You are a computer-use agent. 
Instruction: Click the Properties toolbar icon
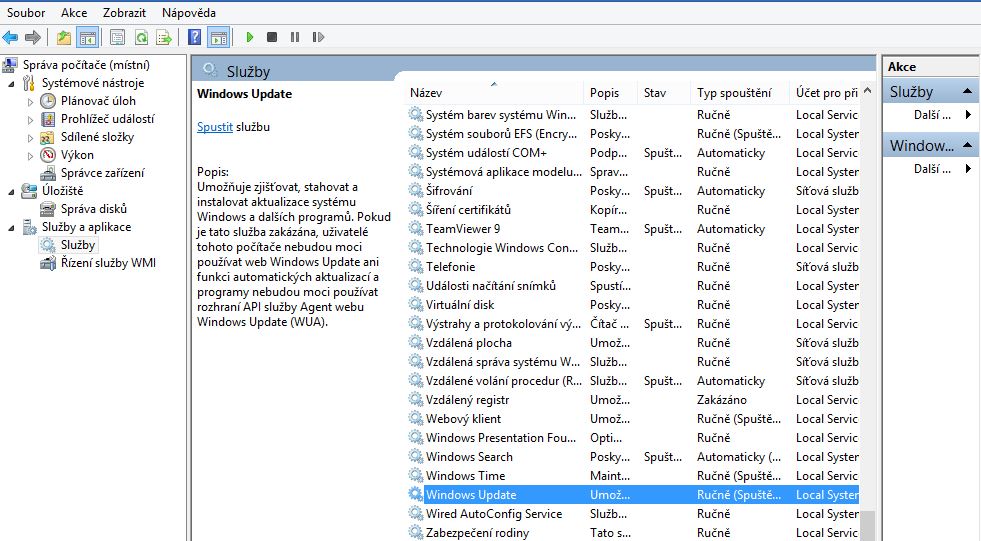point(118,37)
